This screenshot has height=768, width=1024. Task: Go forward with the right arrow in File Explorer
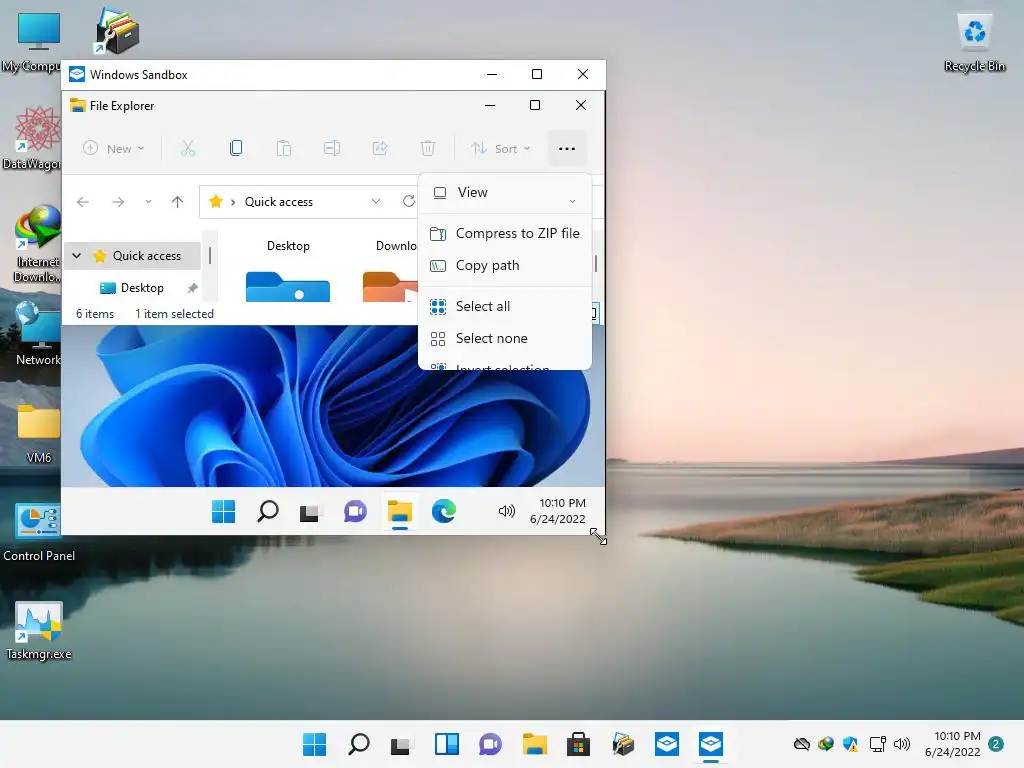tap(118, 202)
